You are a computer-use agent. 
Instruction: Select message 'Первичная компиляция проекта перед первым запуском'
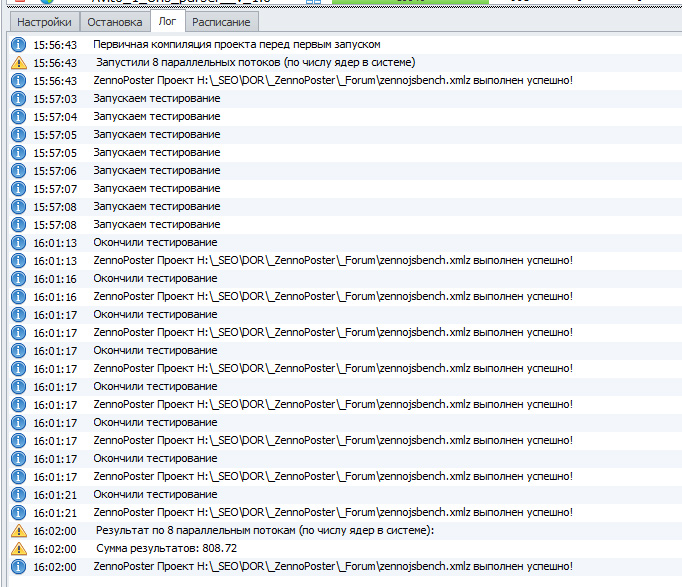[x=237, y=44]
